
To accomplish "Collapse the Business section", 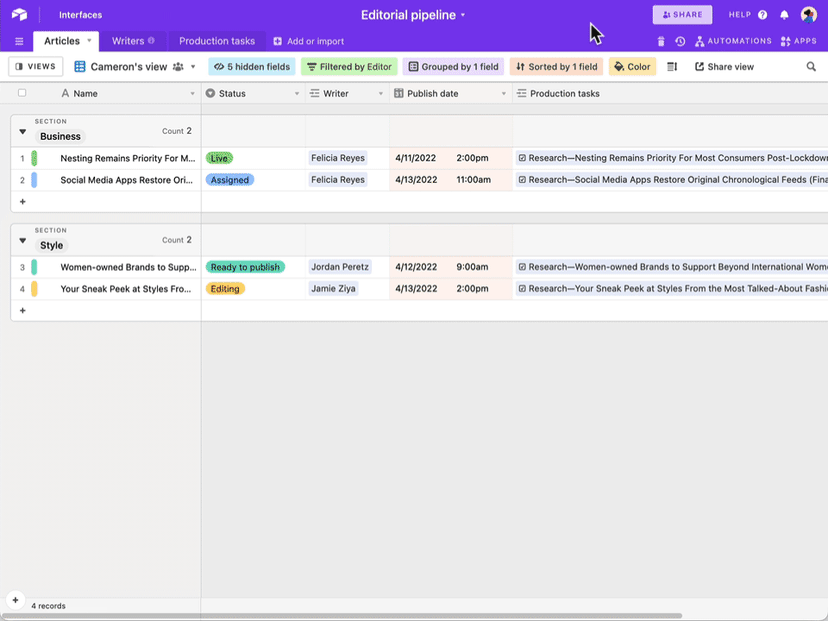I will (22, 130).
